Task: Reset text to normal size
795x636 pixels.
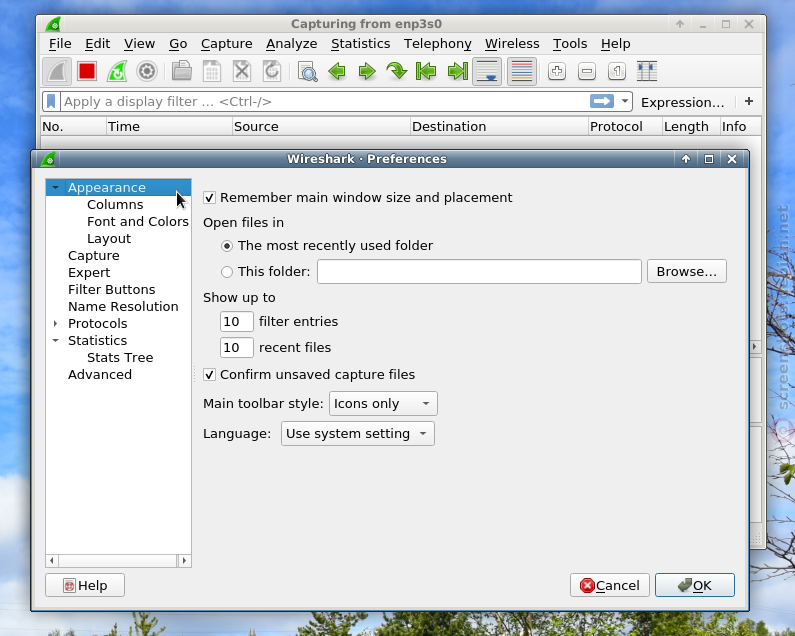Action: pos(617,72)
